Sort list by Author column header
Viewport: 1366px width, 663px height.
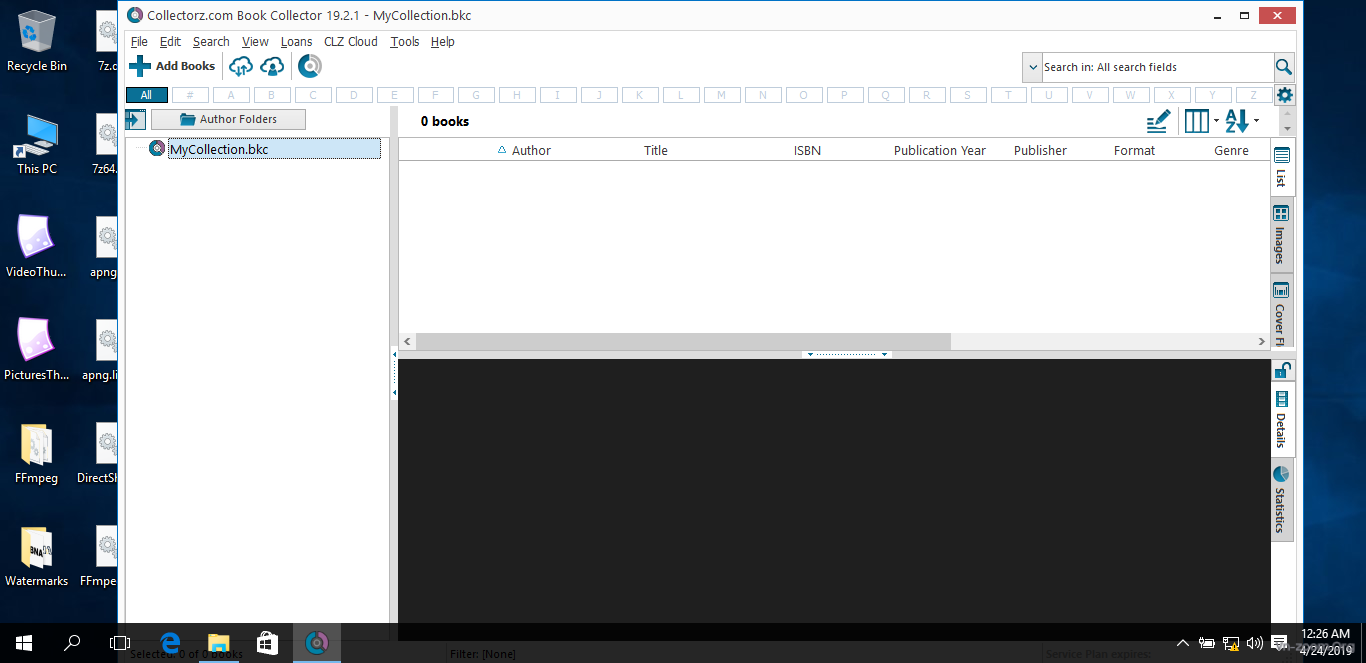point(531,150)
